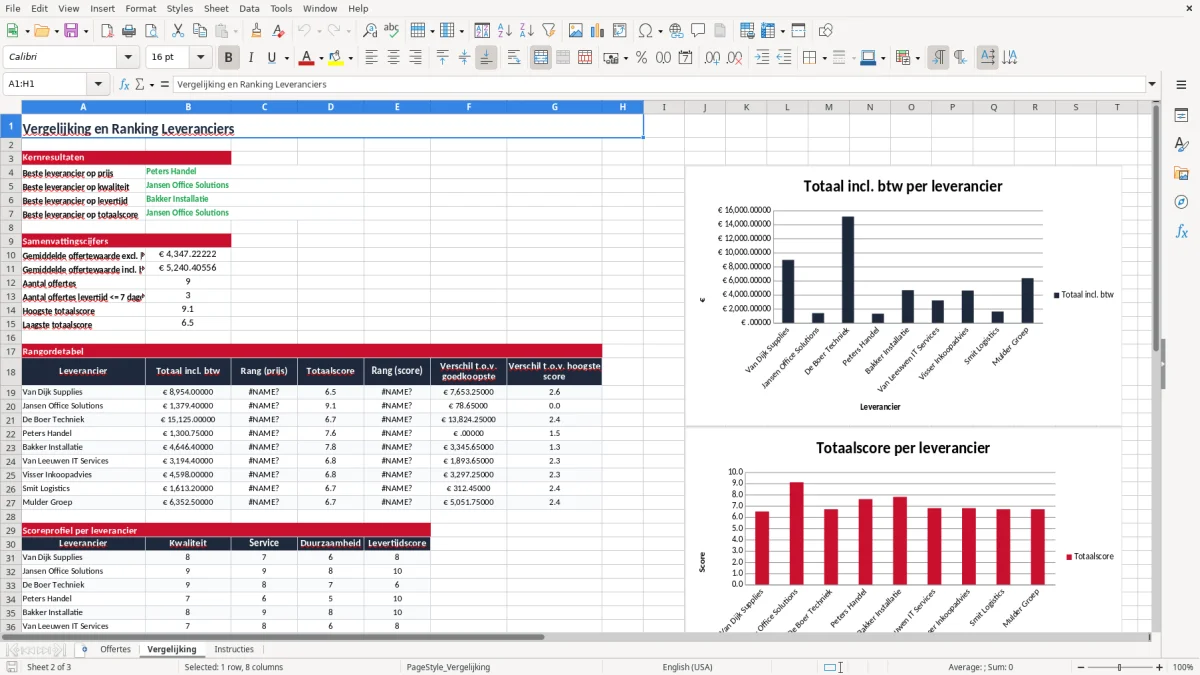Format cells as percent
Image resolution: width=1200 pixels, height=675 pixels.
click(x=642, y=58)
